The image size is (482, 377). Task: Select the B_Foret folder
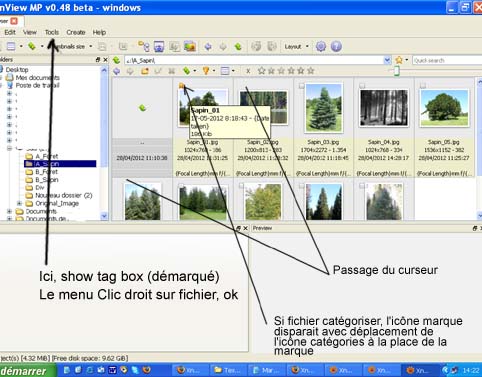(x=46, y=172)
